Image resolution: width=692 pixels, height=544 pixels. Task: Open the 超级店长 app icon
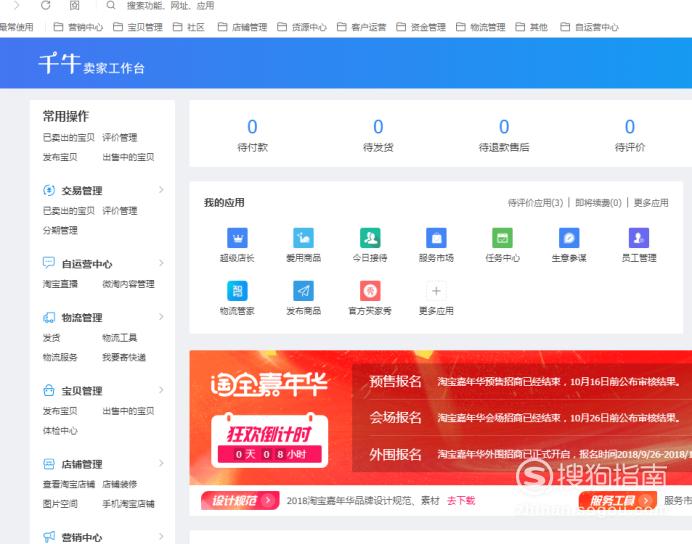(x=237, y=238)
